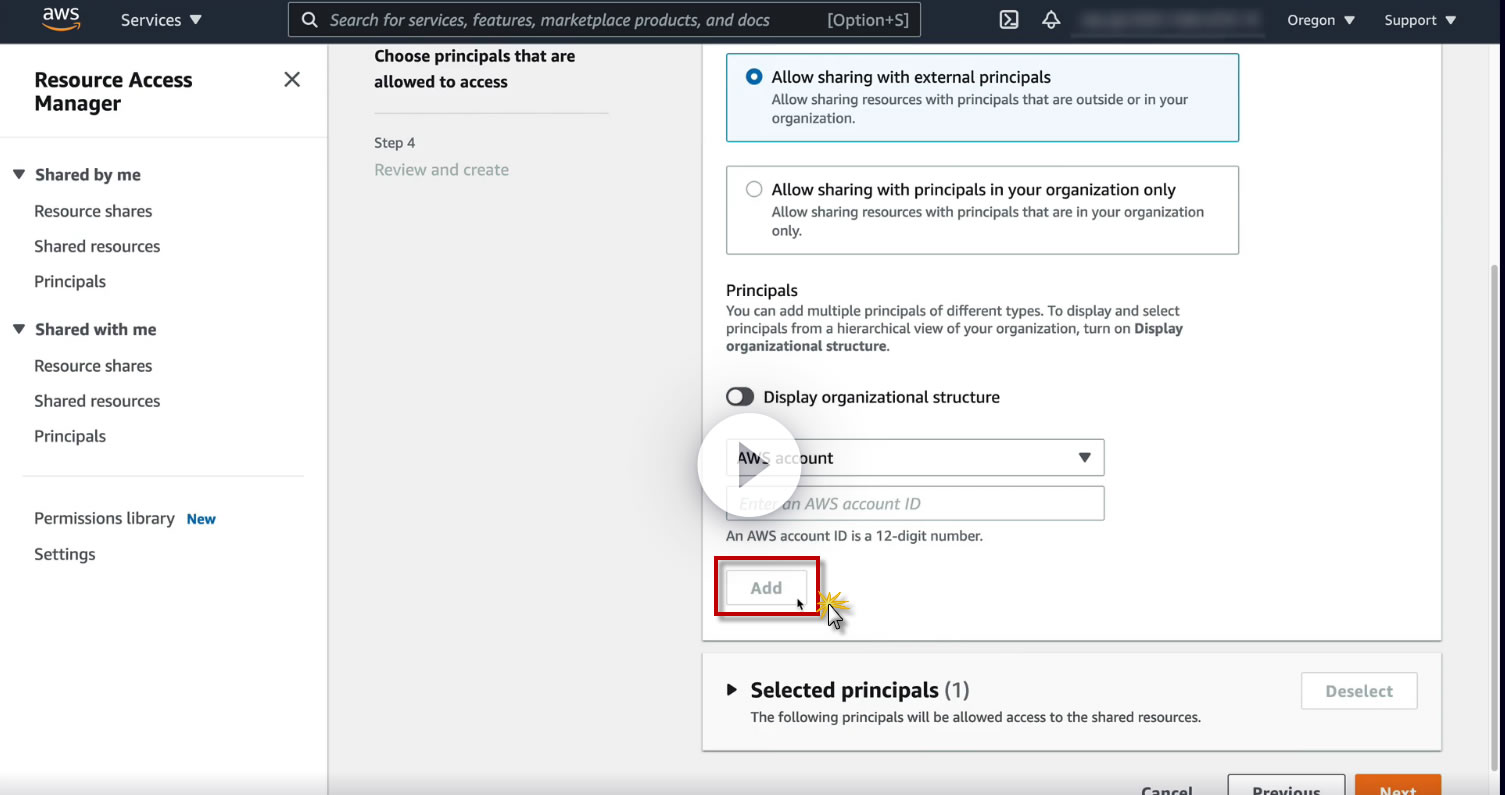Open Principals under Shared by me
Screen dimensions: 1505x795
[70, 281]
